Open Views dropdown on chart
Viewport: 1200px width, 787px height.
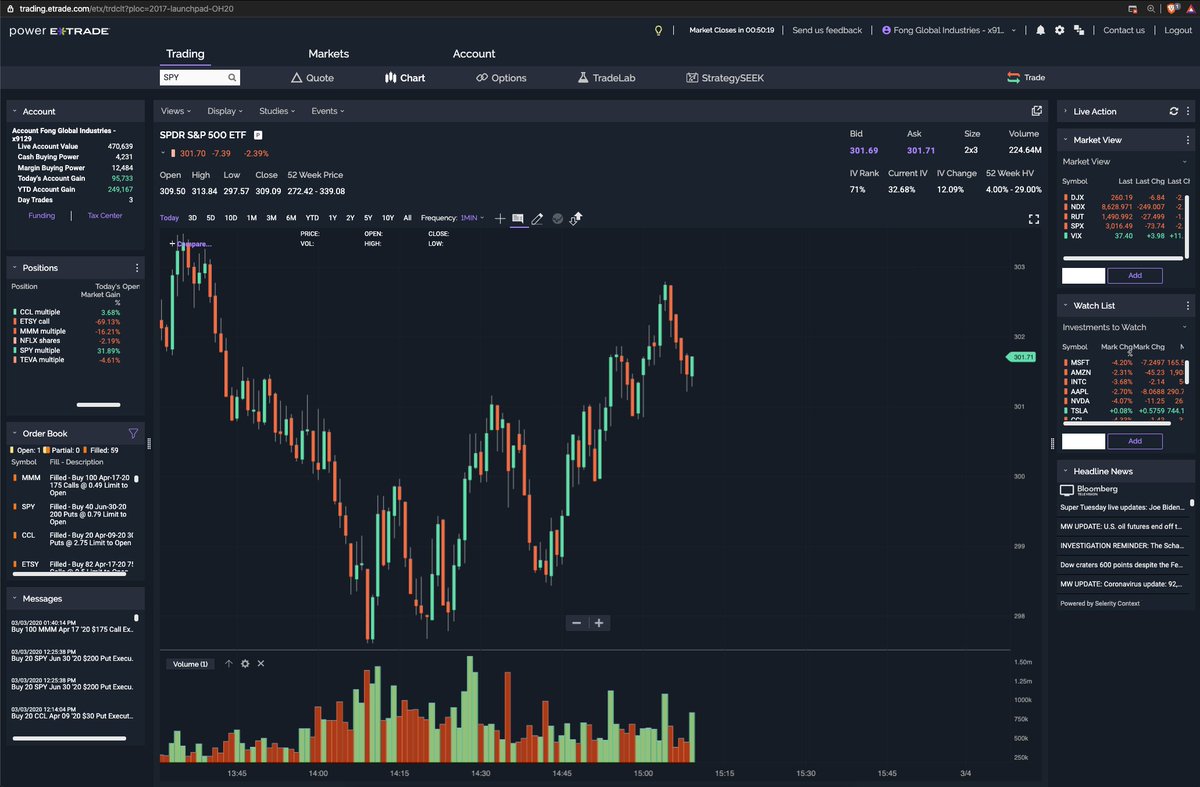pos(175,111)
